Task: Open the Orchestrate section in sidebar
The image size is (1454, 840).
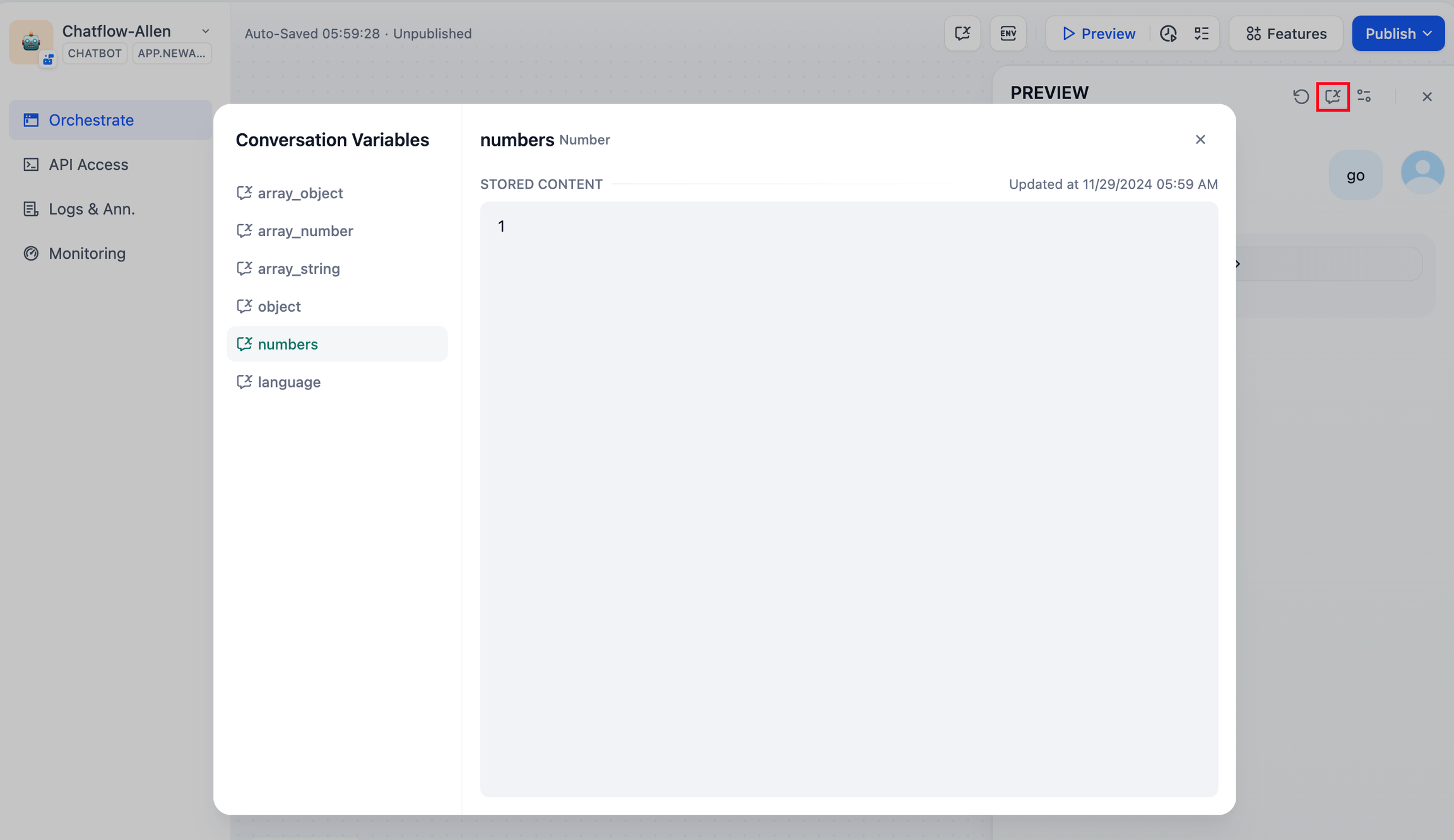Action: click(x=91, y=119)
